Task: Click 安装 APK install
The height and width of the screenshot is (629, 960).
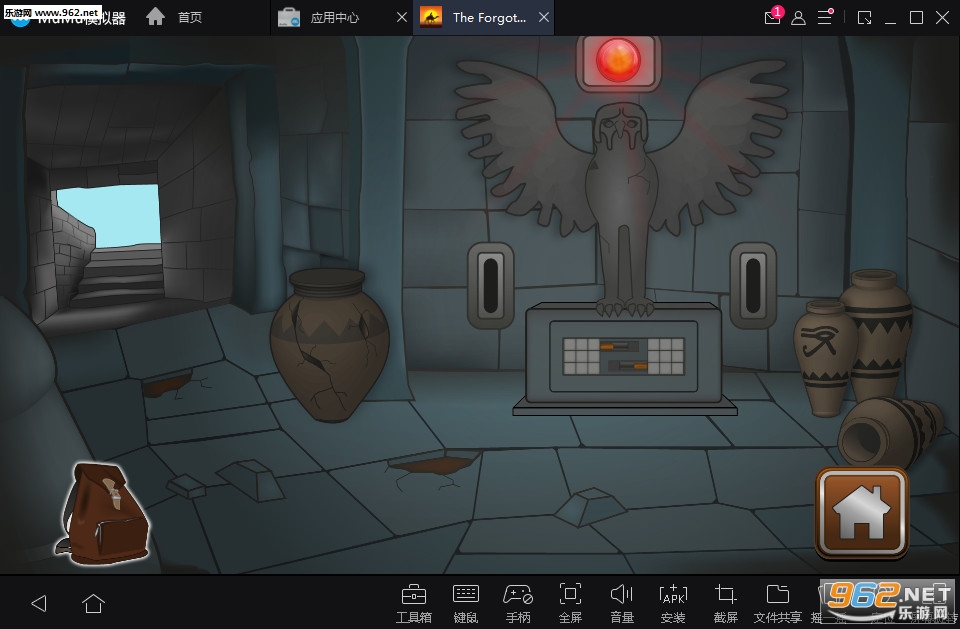Action: (673, 603)
